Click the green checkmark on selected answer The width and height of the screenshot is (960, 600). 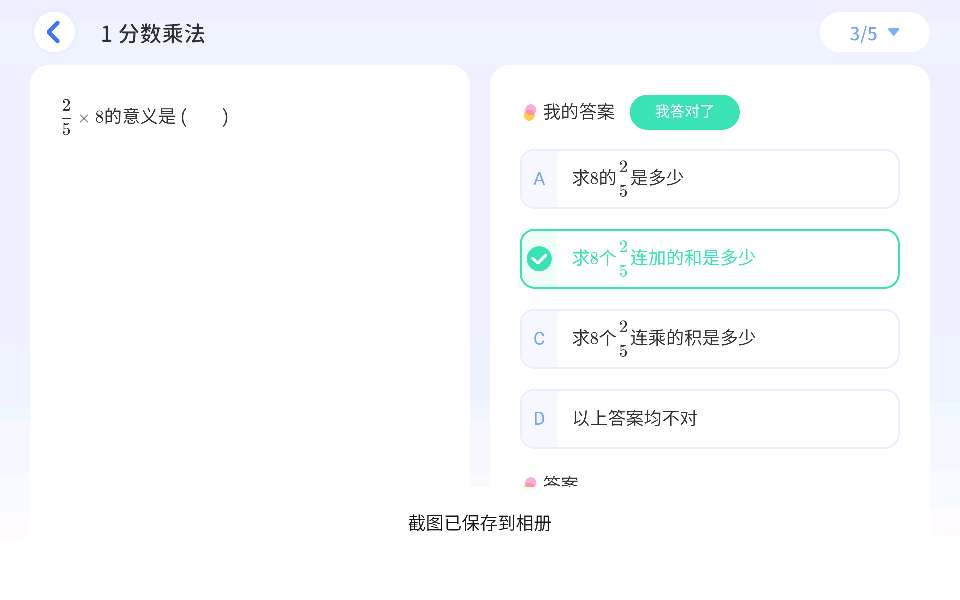[x=539, y=259]
